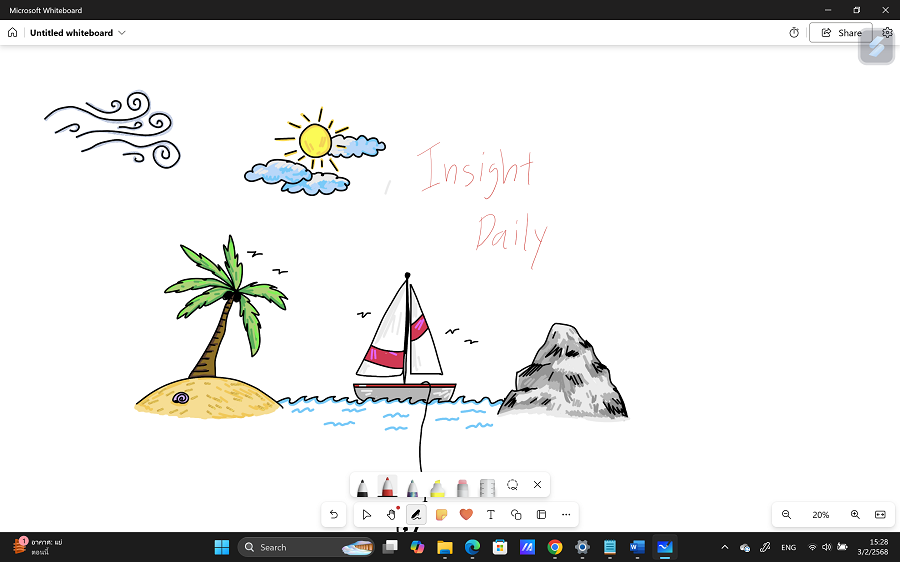Select the eraser tool

click(x=462, y=487)
